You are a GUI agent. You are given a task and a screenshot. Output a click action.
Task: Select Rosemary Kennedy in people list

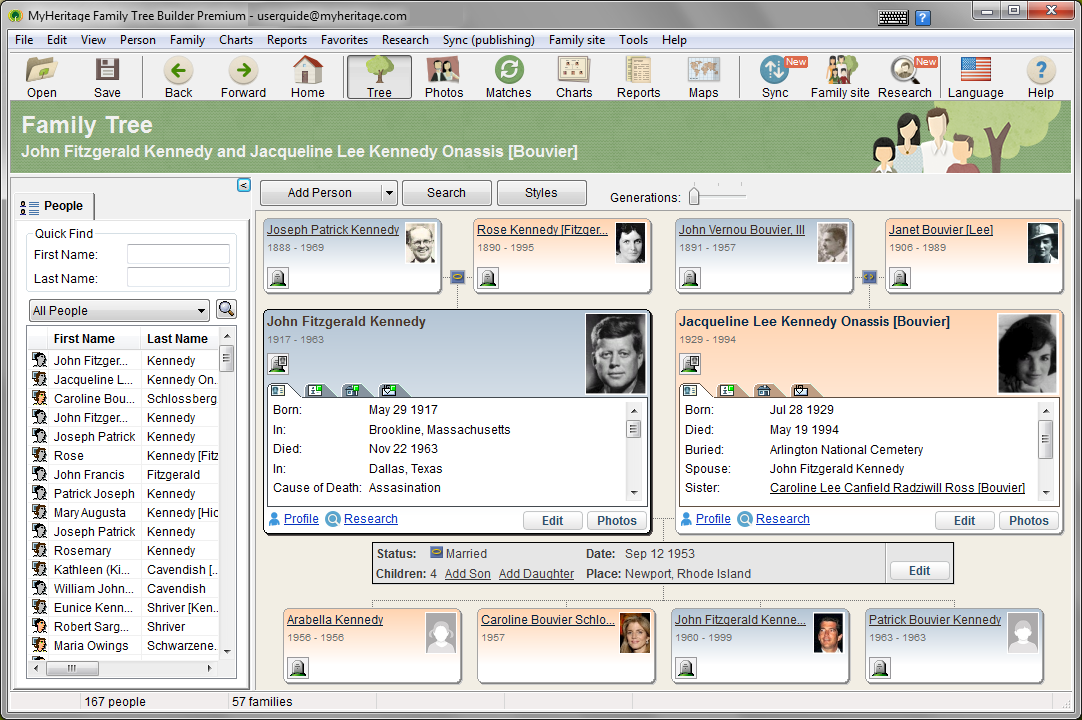coord(124,550)
